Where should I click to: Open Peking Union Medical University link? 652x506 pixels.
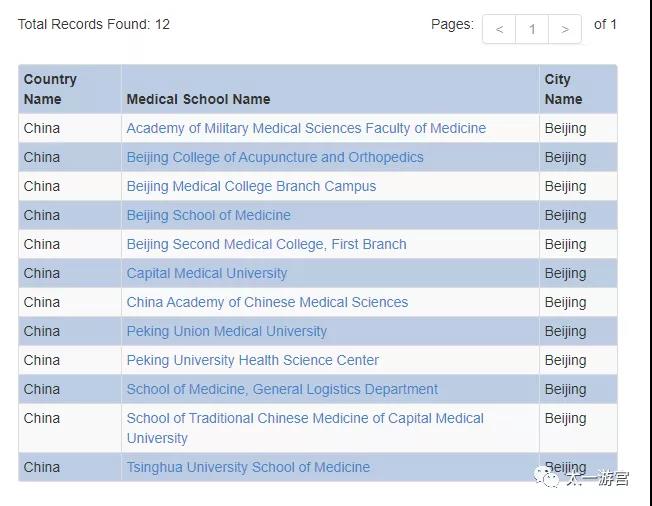227,331
